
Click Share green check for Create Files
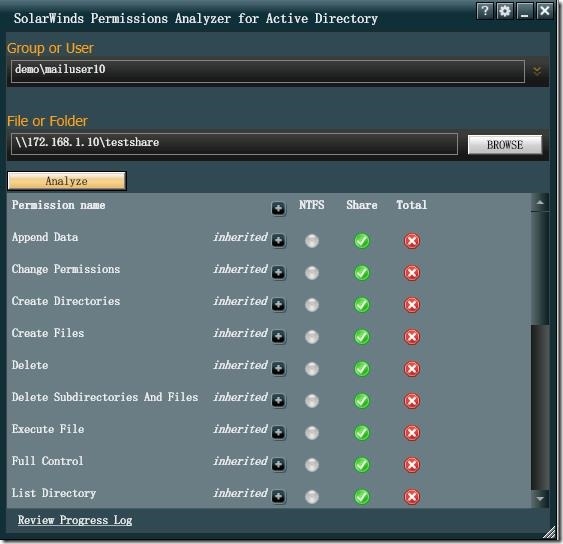tap(362, 336)
